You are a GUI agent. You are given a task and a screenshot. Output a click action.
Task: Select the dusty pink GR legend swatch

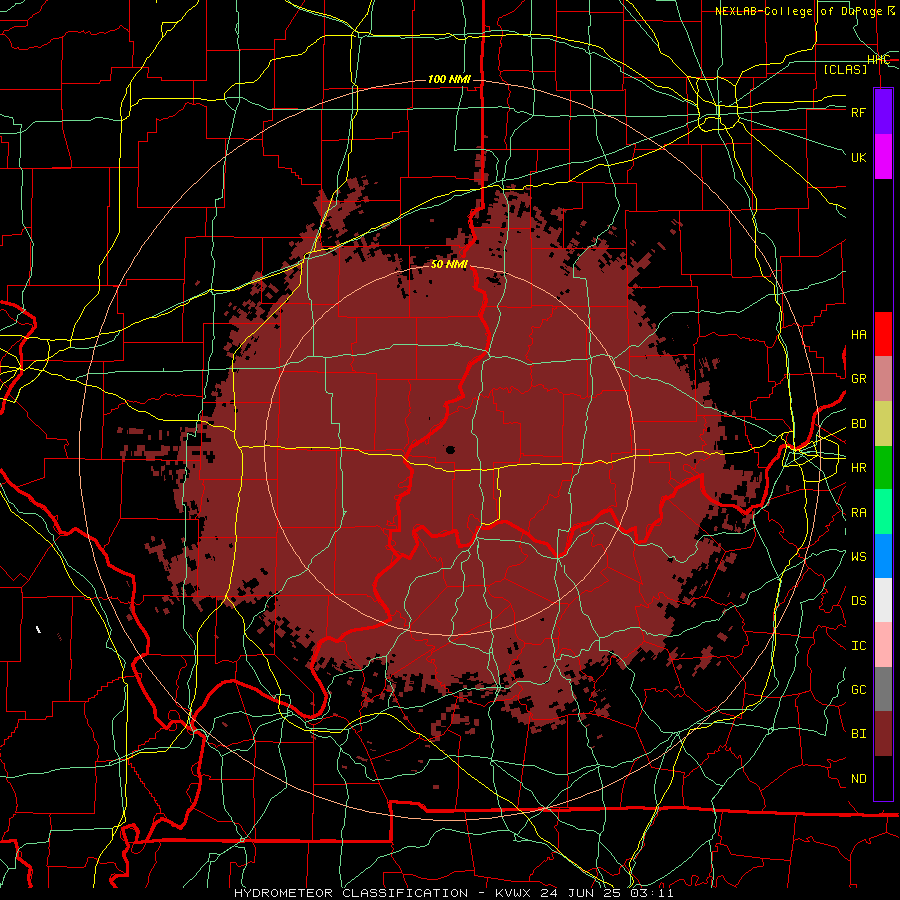(x=883, y=378)
